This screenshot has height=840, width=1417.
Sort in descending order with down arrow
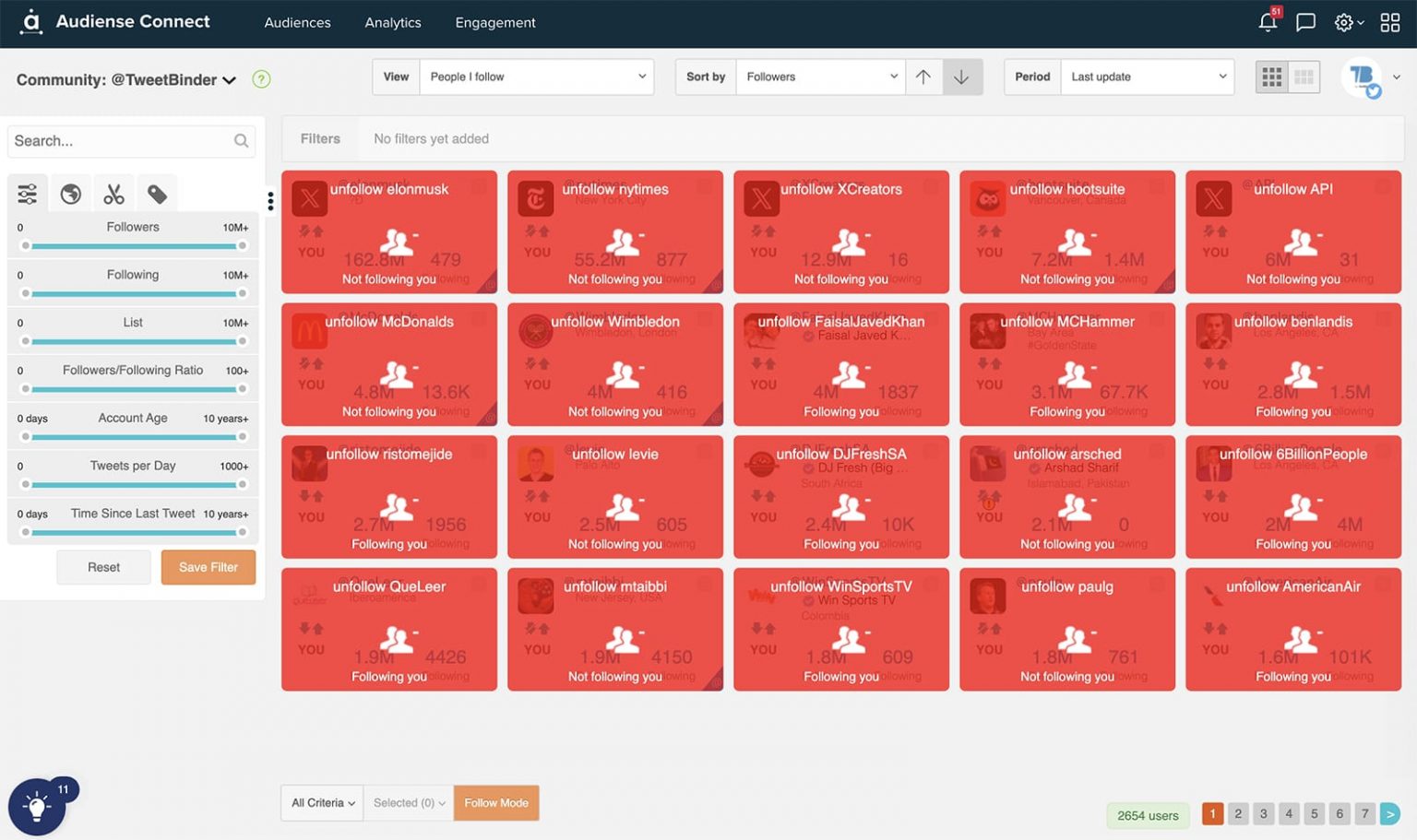coord(961,77)
